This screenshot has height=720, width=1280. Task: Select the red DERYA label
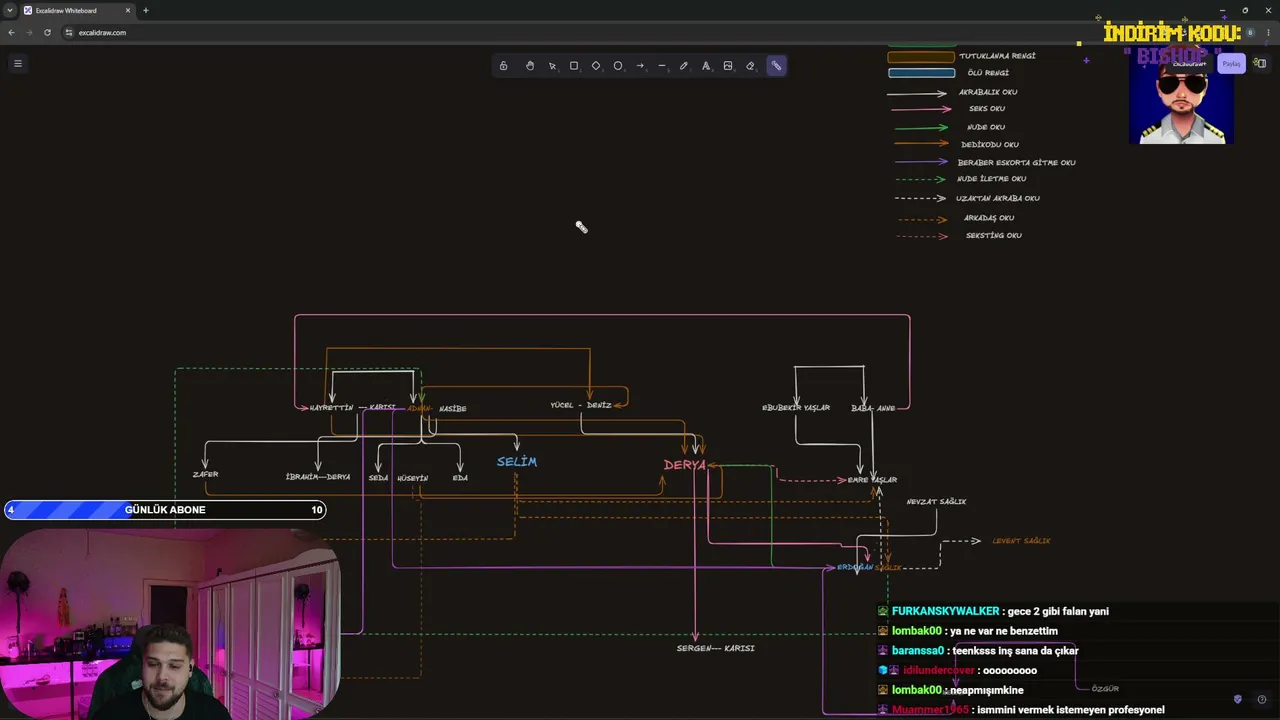click(685, 465)
